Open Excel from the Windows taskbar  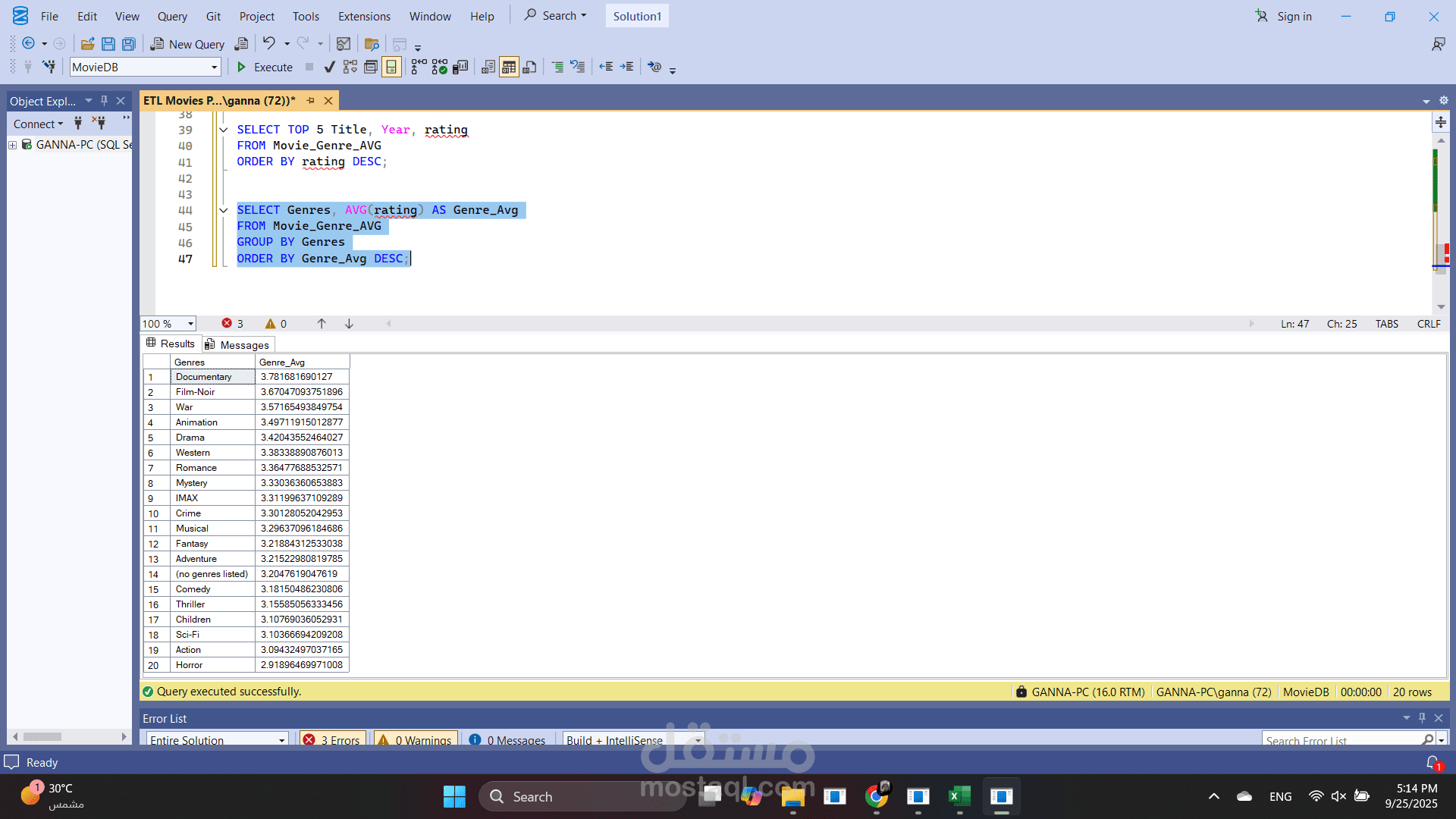[959, 796]
